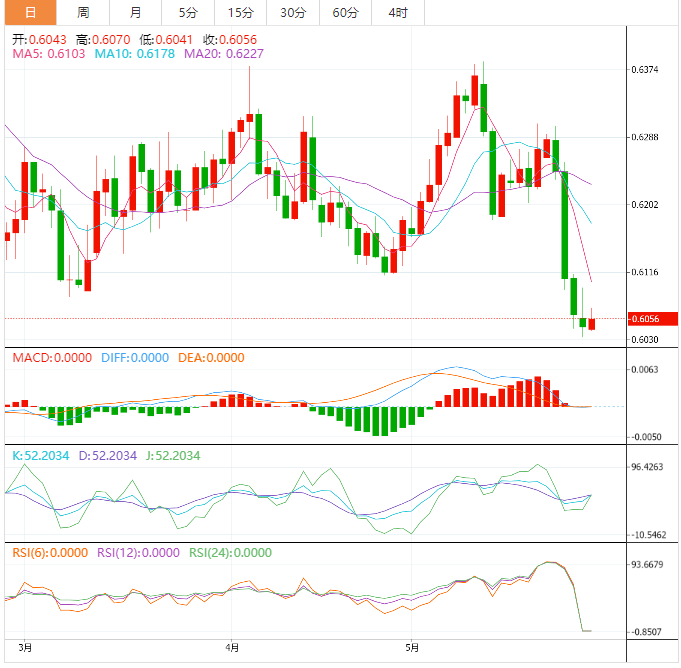Click the 5月 date marker on axis

coord(410,647)
